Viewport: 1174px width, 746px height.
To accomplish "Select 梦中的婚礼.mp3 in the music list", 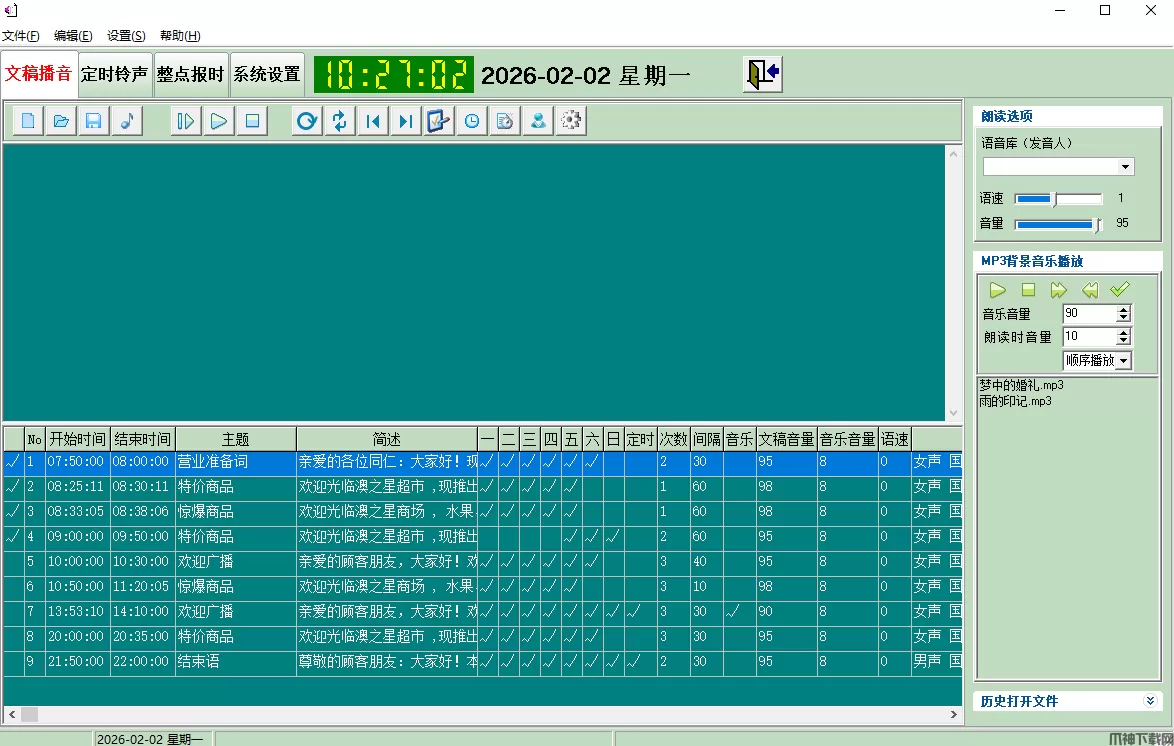I will click(1021, 385).
